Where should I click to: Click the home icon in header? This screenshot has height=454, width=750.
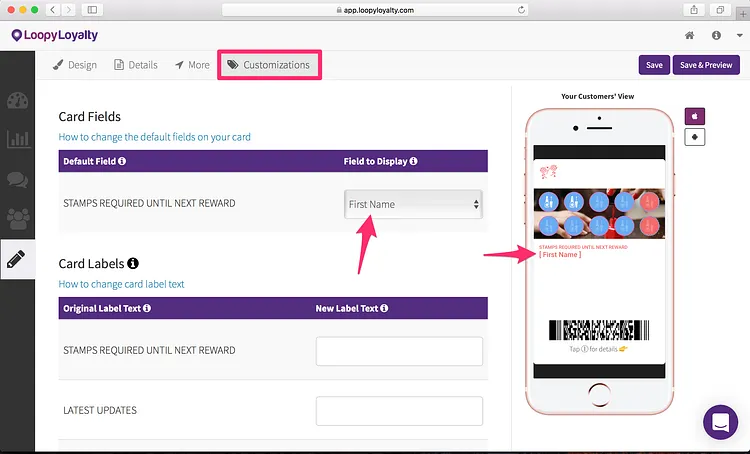689,35
